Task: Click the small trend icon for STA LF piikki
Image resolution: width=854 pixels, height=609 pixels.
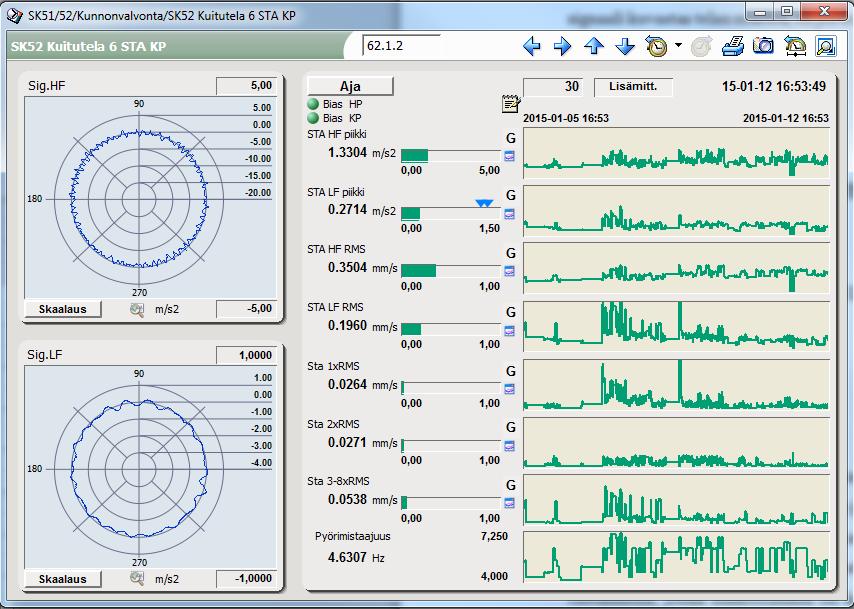Action: [509, 214]
